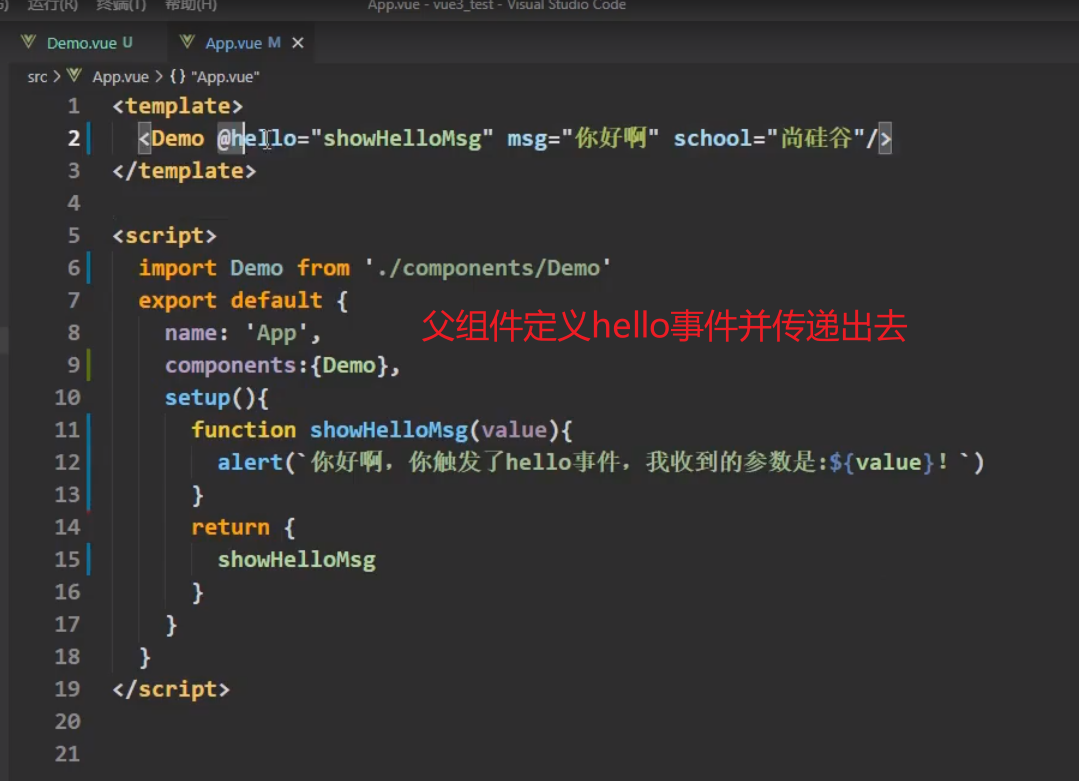This screenshot has width=1079, height=781.
Task: Switch to the Demo.vue tab
Action: tap(81, 43)
